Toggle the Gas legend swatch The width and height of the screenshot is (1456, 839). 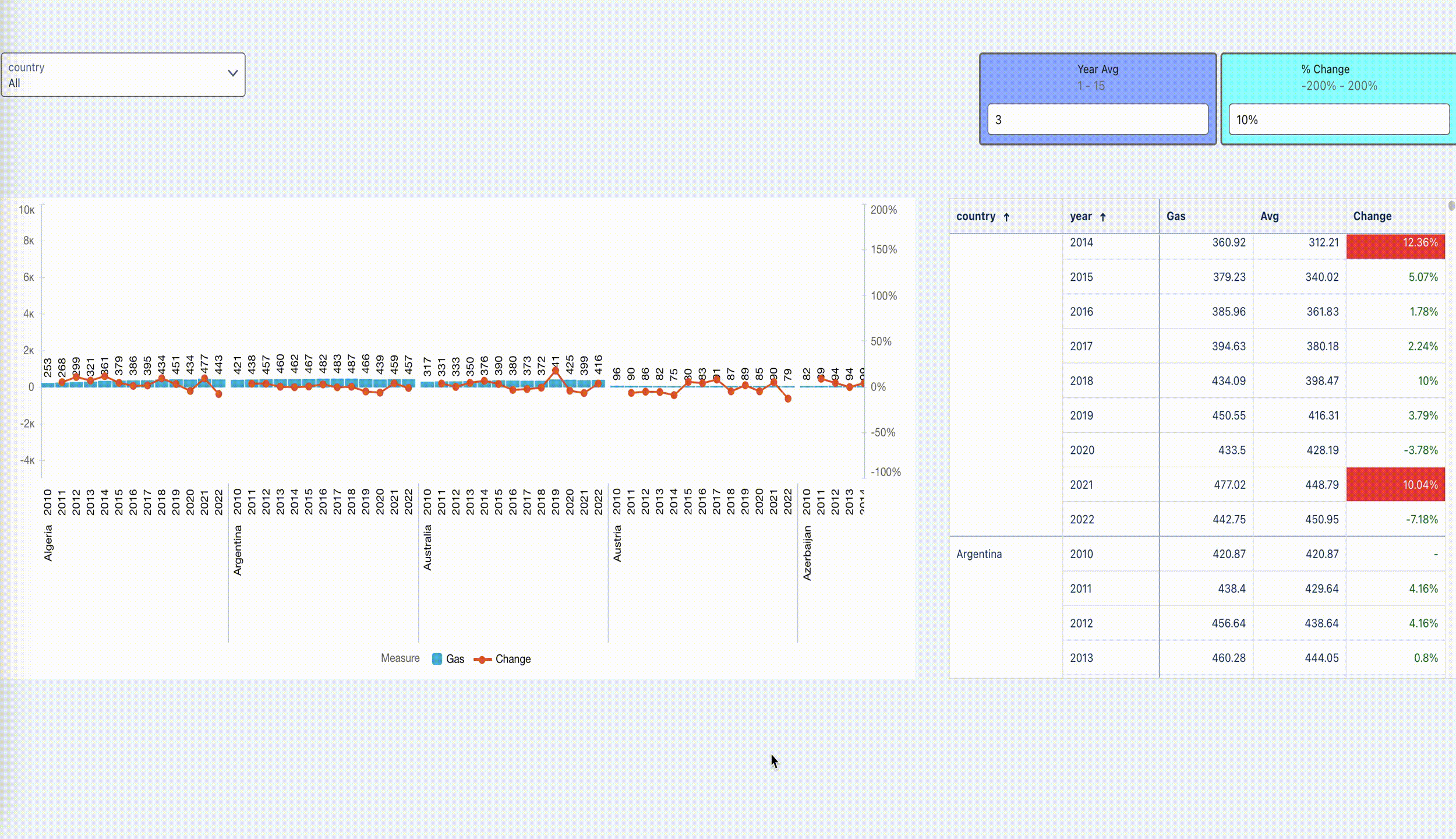(x=437, y=659)
